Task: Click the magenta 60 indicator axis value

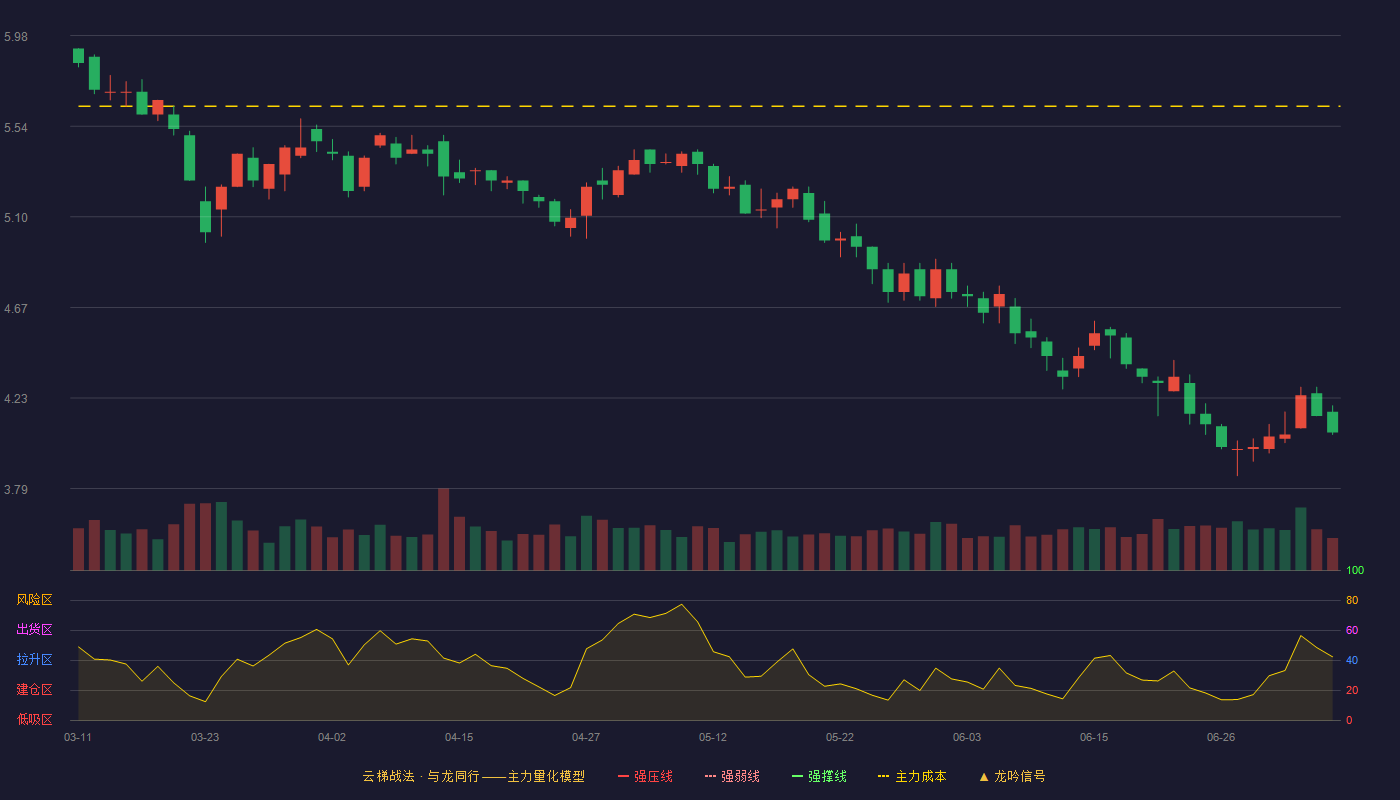Action: point(1352,631)
